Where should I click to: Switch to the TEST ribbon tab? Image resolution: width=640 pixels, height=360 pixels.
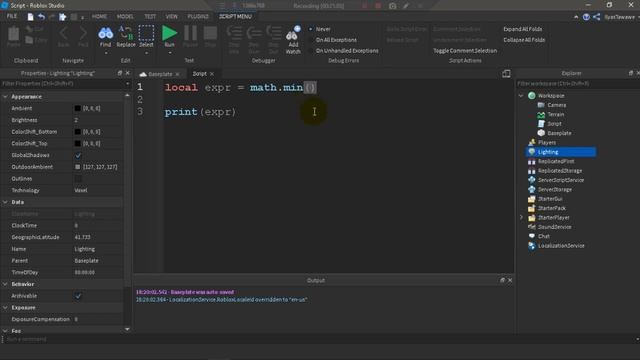tap(150, 16)
